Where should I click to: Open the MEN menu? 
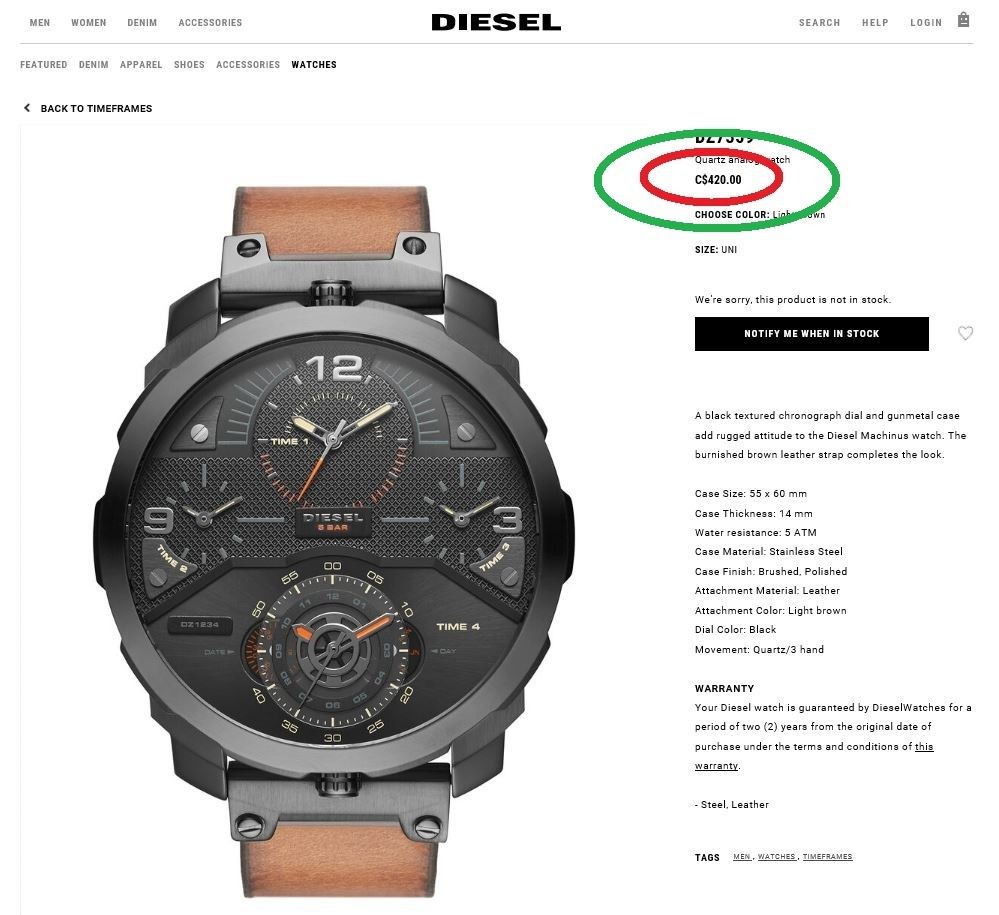(x=40, y=22)
